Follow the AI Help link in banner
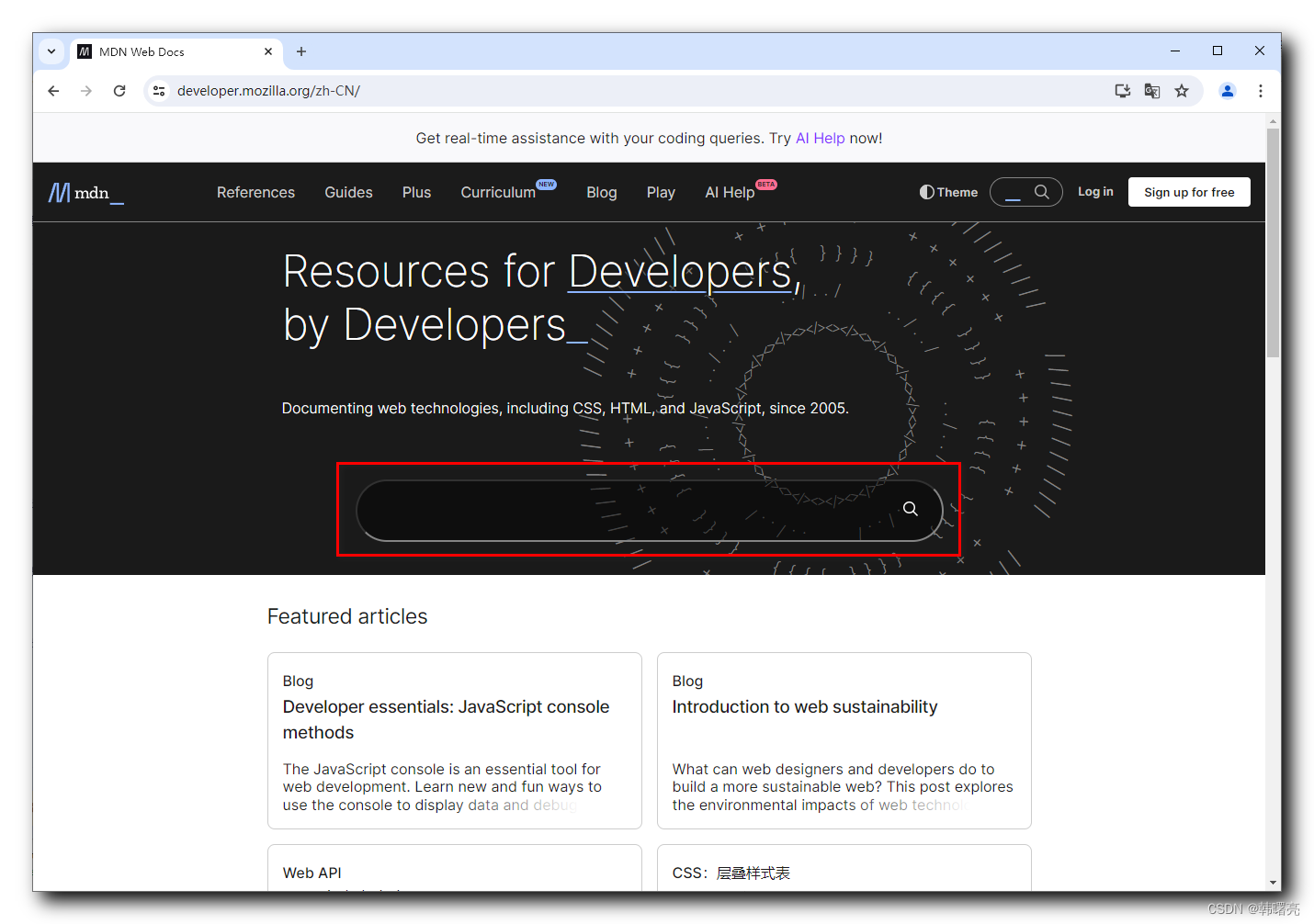The height and width of the screenshot is (924, 1314). [x=820, y=138]
